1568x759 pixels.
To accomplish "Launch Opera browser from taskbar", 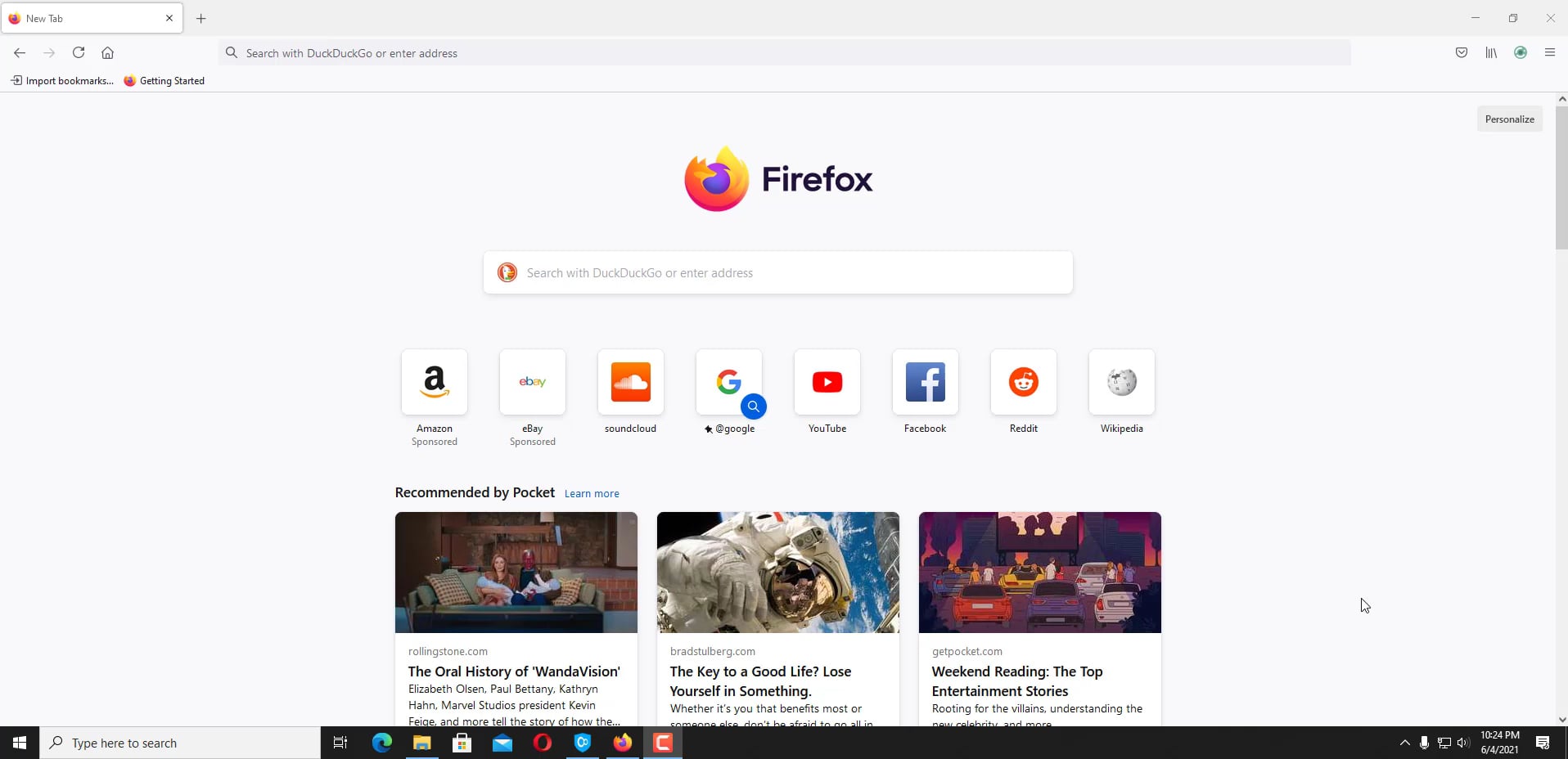I will (x=543, y=743).
